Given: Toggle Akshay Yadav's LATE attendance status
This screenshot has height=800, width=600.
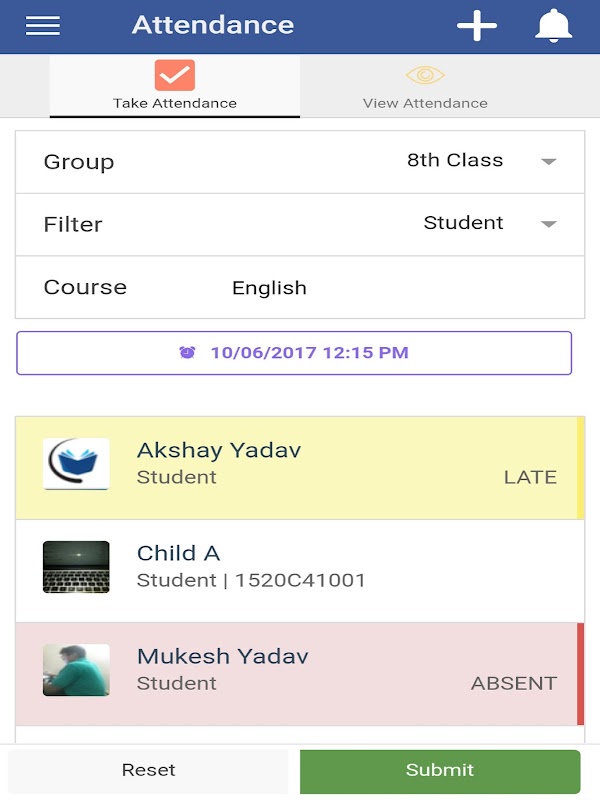Looking at the screenshot, I should (530, 477).
